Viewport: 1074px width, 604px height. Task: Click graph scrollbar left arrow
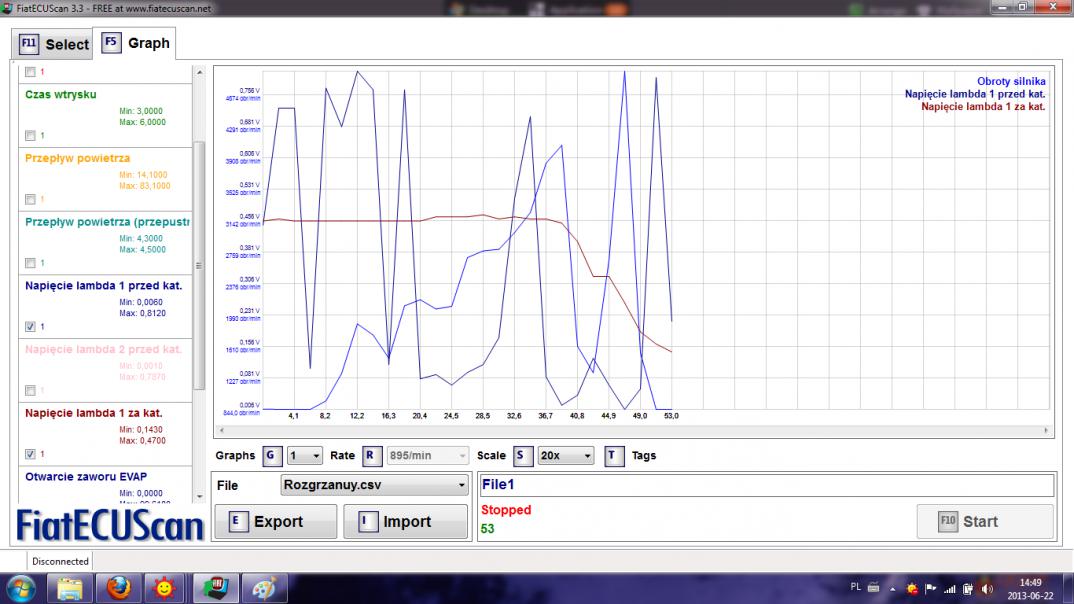[221, 431]
